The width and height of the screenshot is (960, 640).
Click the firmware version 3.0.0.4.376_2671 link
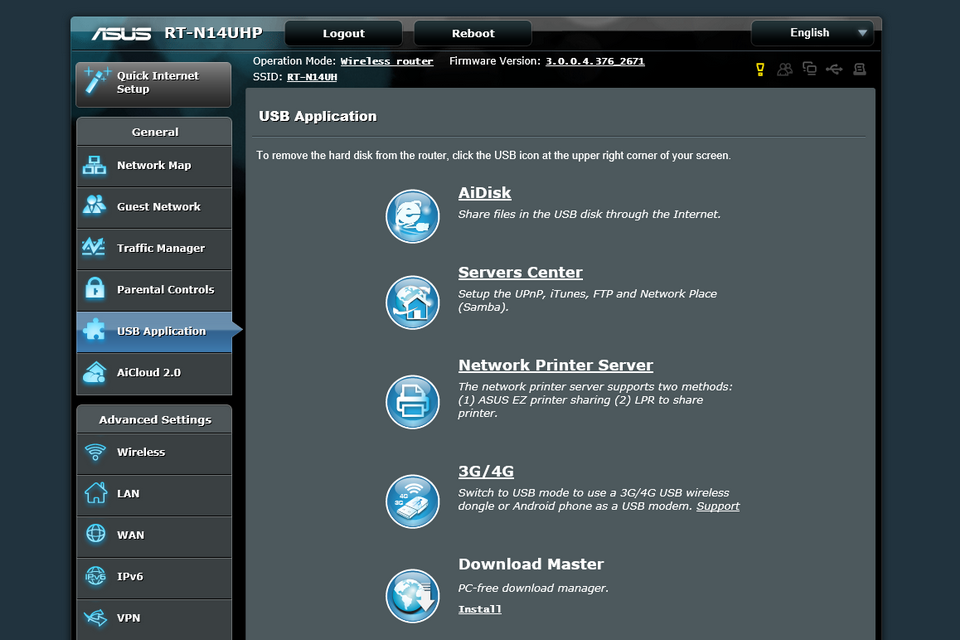click(x=595, y=61)
